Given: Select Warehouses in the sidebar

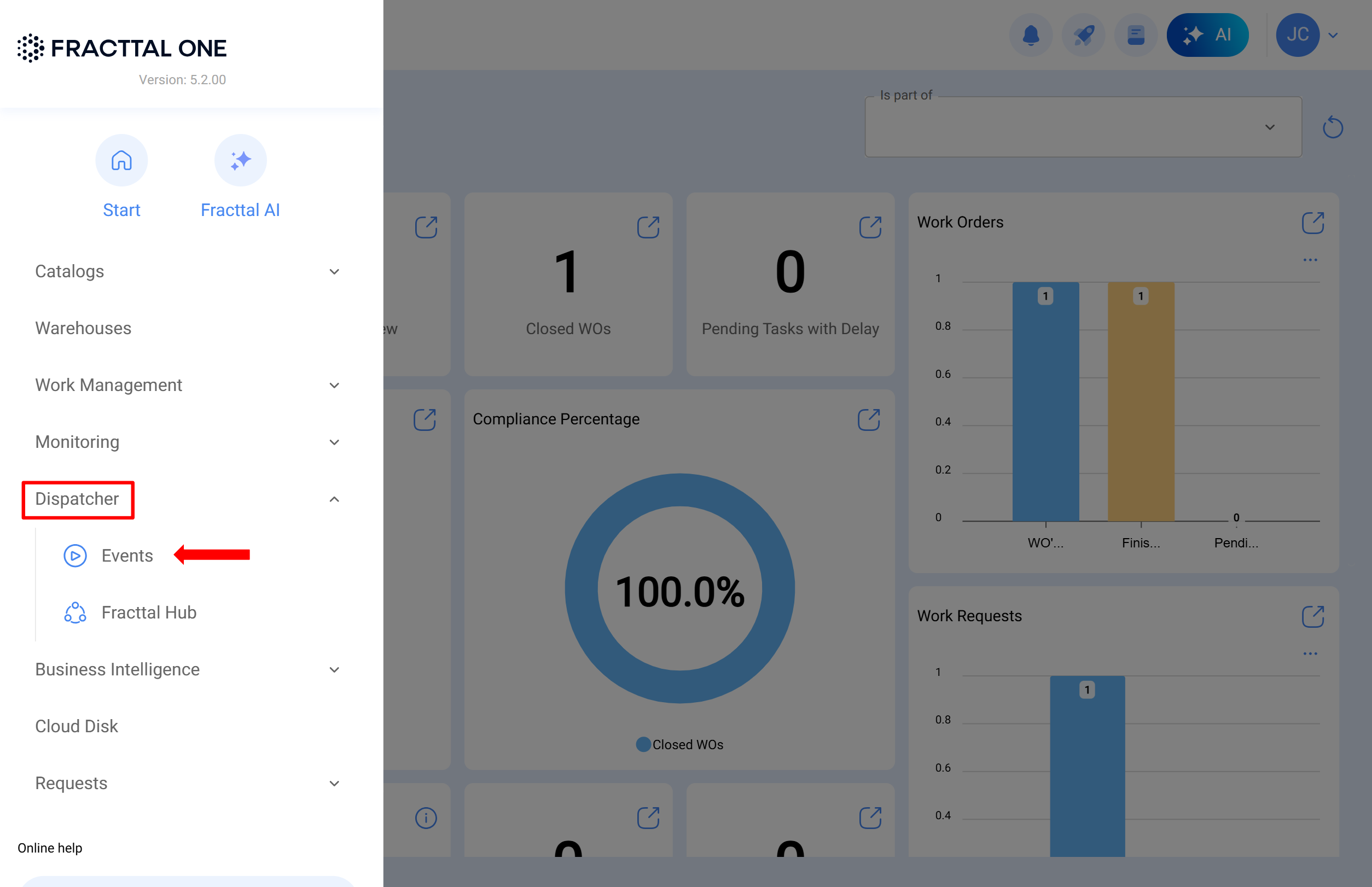Looking at the screenshot, I should tap(83, 328).
